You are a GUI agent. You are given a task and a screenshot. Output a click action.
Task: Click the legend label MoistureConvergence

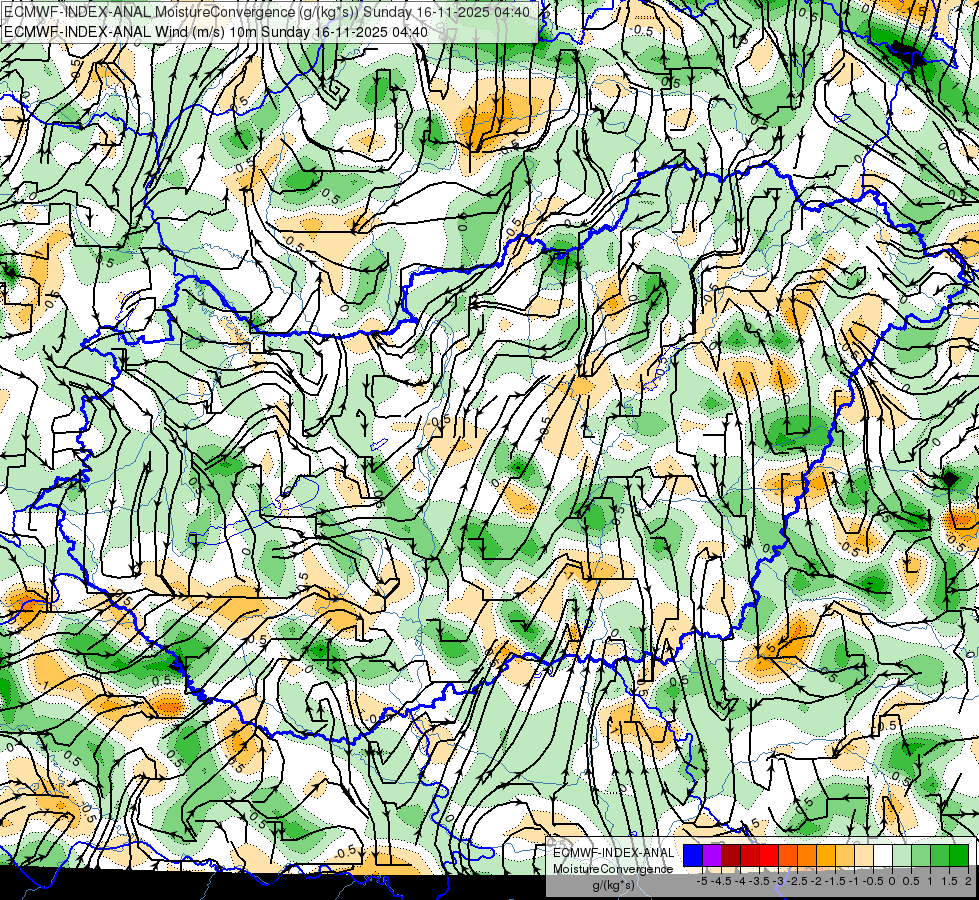coord(613,869)
